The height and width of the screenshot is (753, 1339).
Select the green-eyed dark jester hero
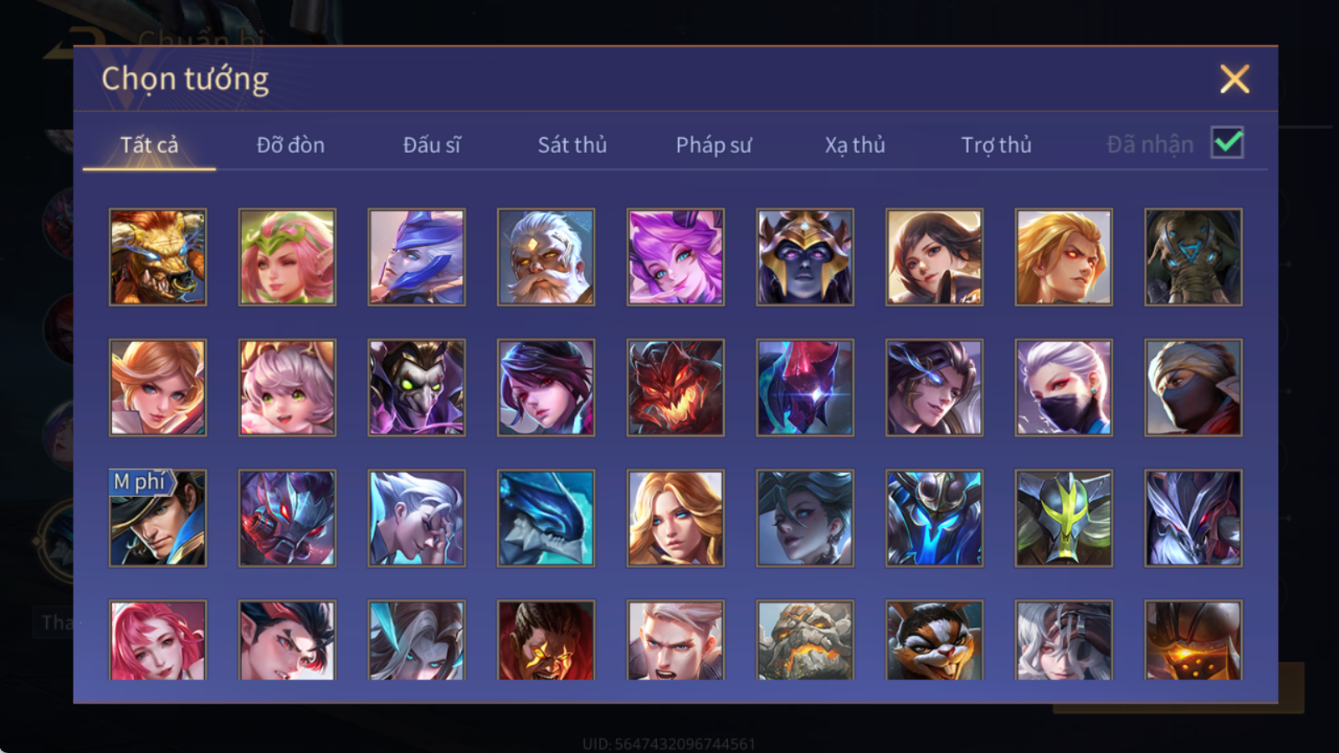point(417,388)
